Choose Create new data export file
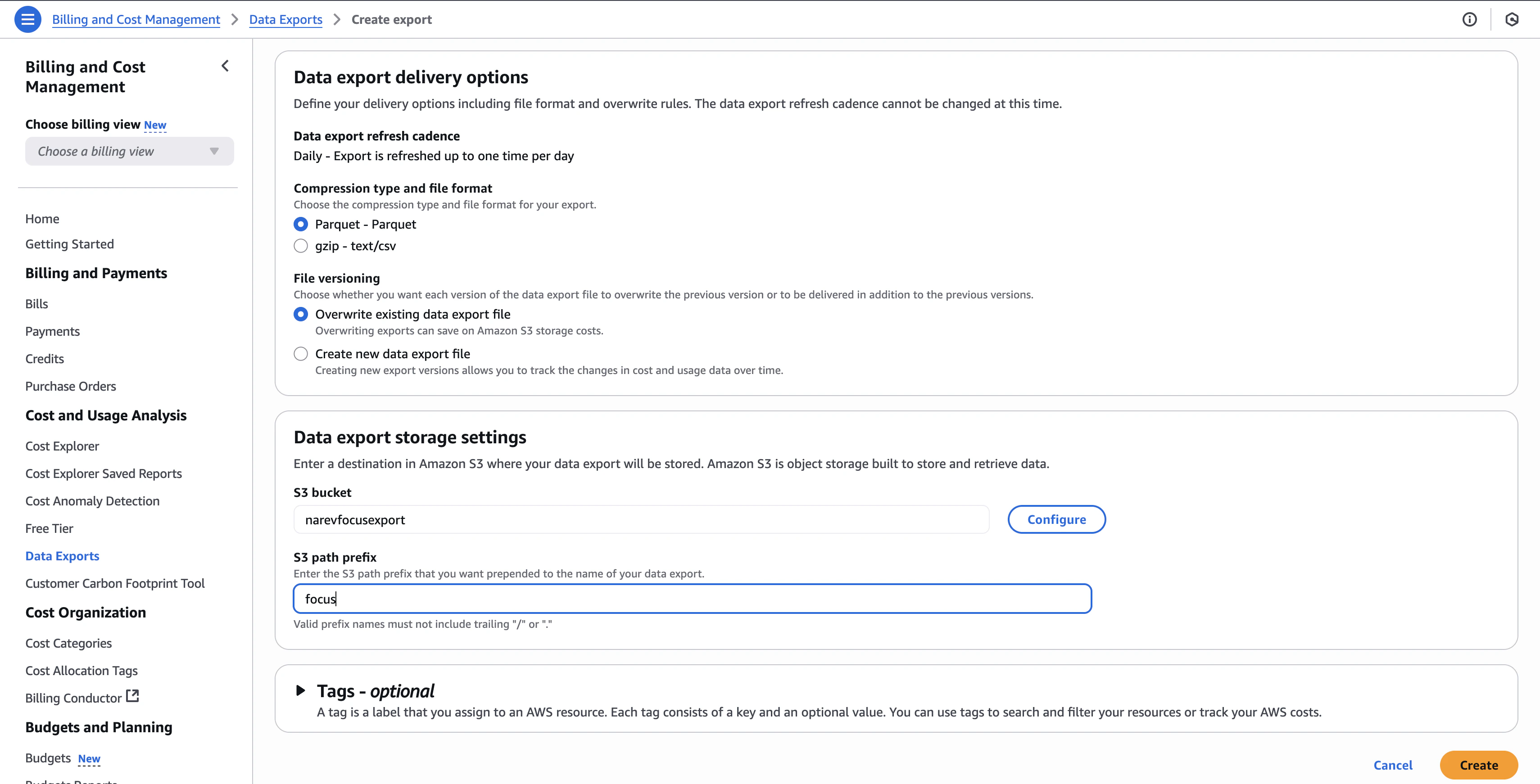This screenshot has width=1540, height=784. 301,353
